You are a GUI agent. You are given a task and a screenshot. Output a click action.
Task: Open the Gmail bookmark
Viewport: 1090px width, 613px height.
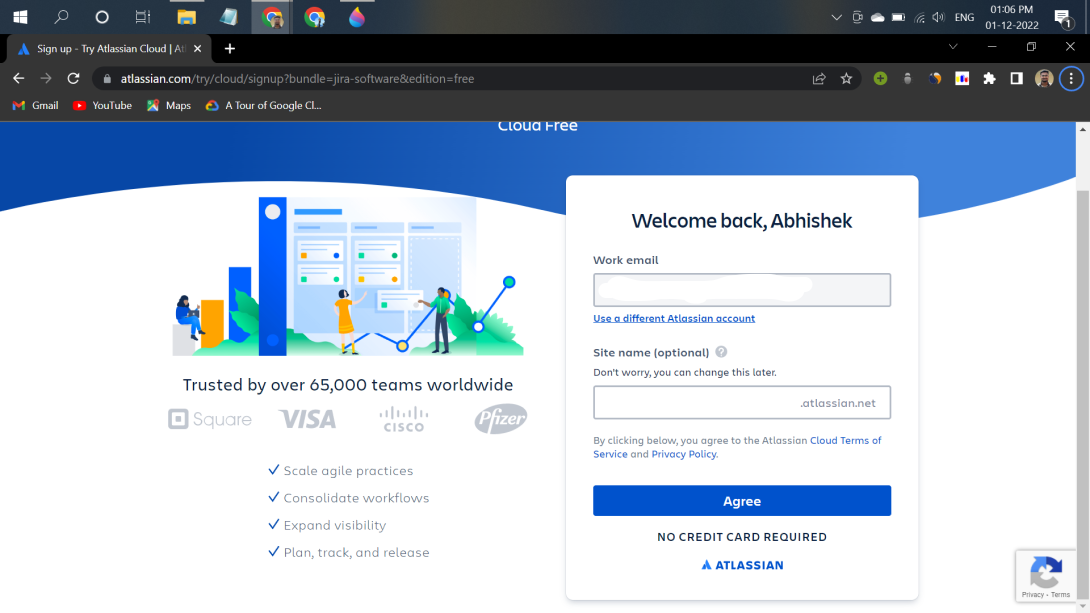(34, 105)
